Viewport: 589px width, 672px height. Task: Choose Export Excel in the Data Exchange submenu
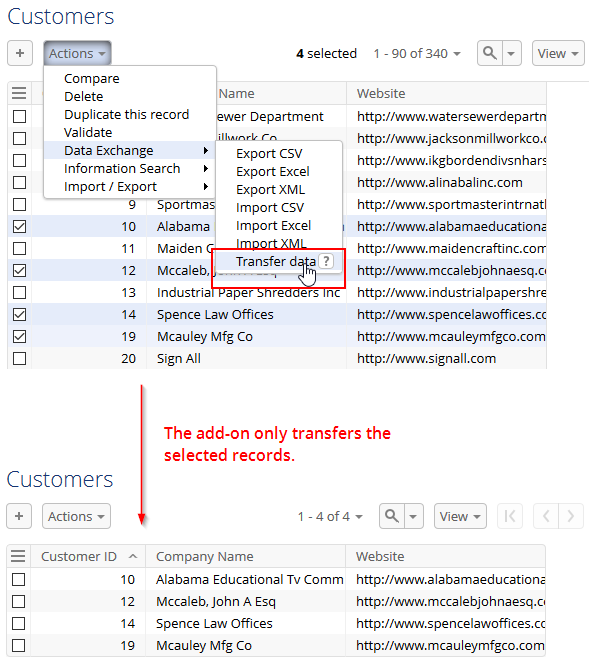click(x=273, y=171)
